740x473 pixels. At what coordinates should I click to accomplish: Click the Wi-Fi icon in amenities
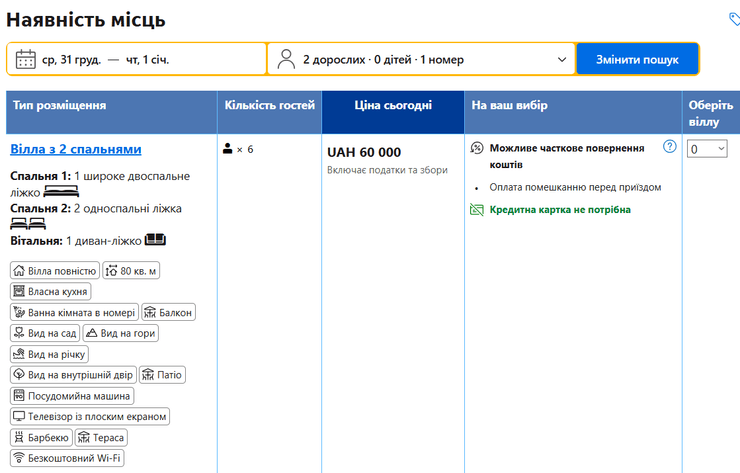coord(18,458)
